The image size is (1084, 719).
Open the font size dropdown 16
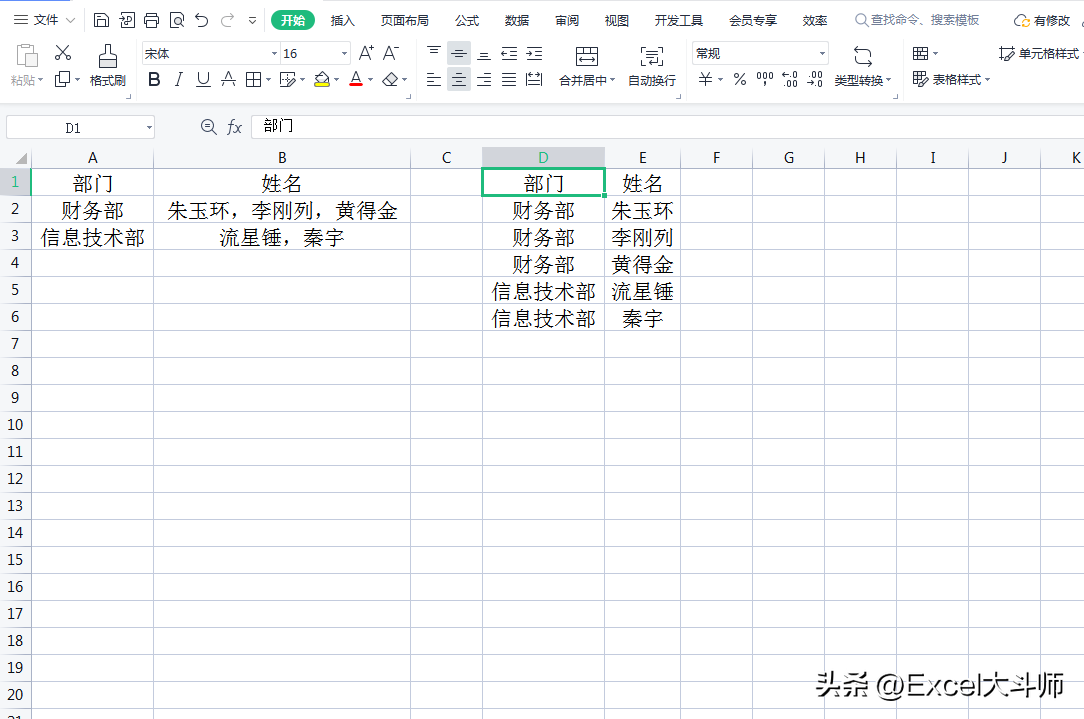344,53
